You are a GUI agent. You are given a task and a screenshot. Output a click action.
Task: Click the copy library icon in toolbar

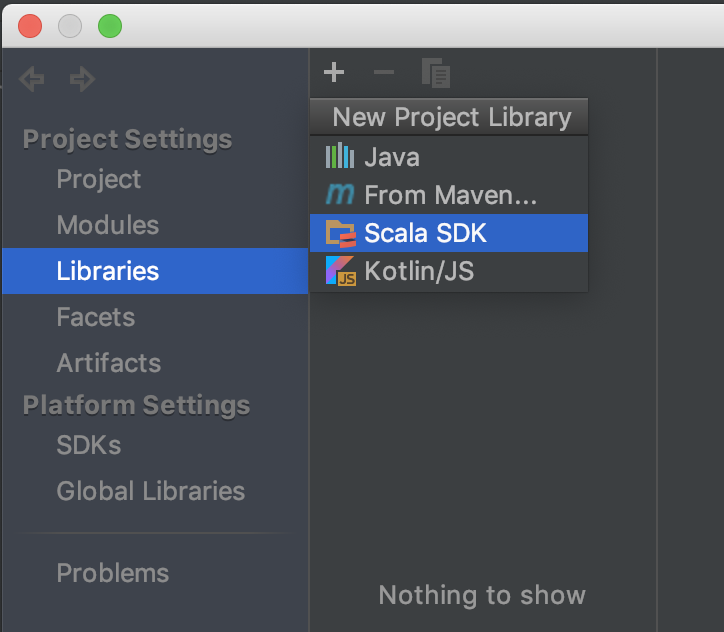435,72
